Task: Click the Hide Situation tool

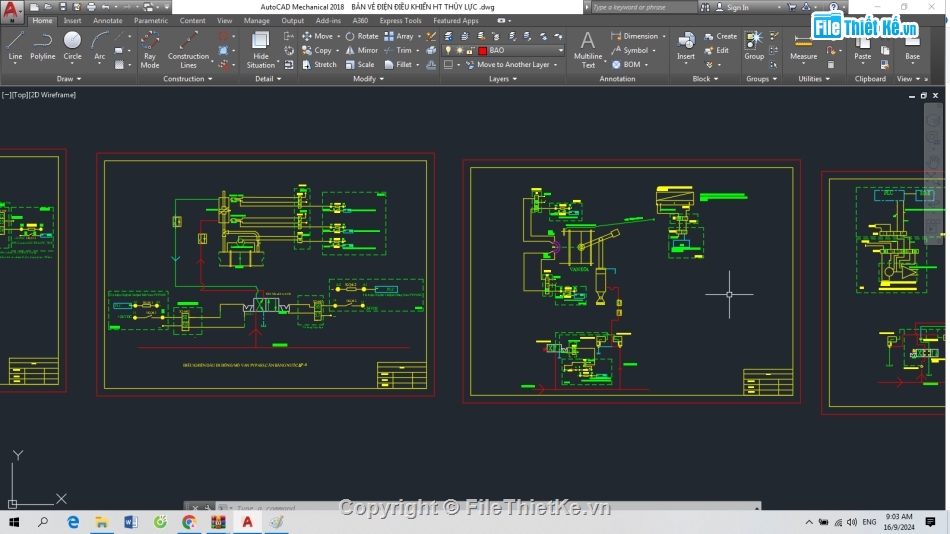Action: [261, 50]
